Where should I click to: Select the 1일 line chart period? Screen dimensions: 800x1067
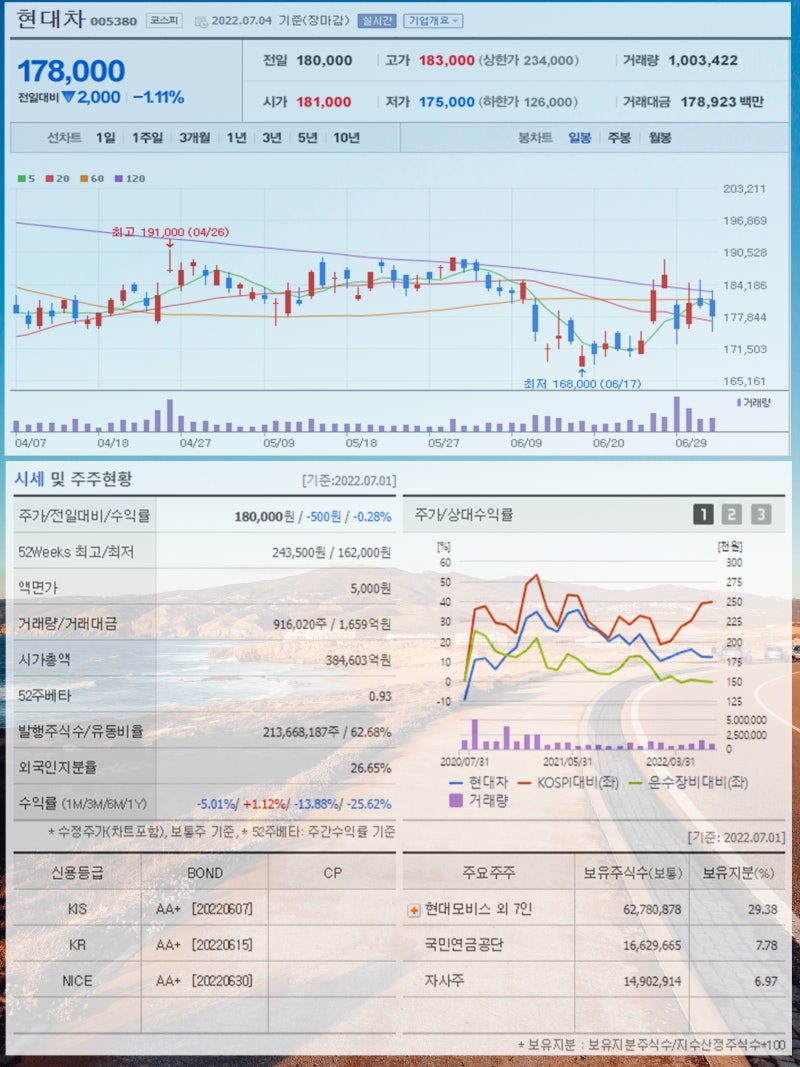(105, 137)
